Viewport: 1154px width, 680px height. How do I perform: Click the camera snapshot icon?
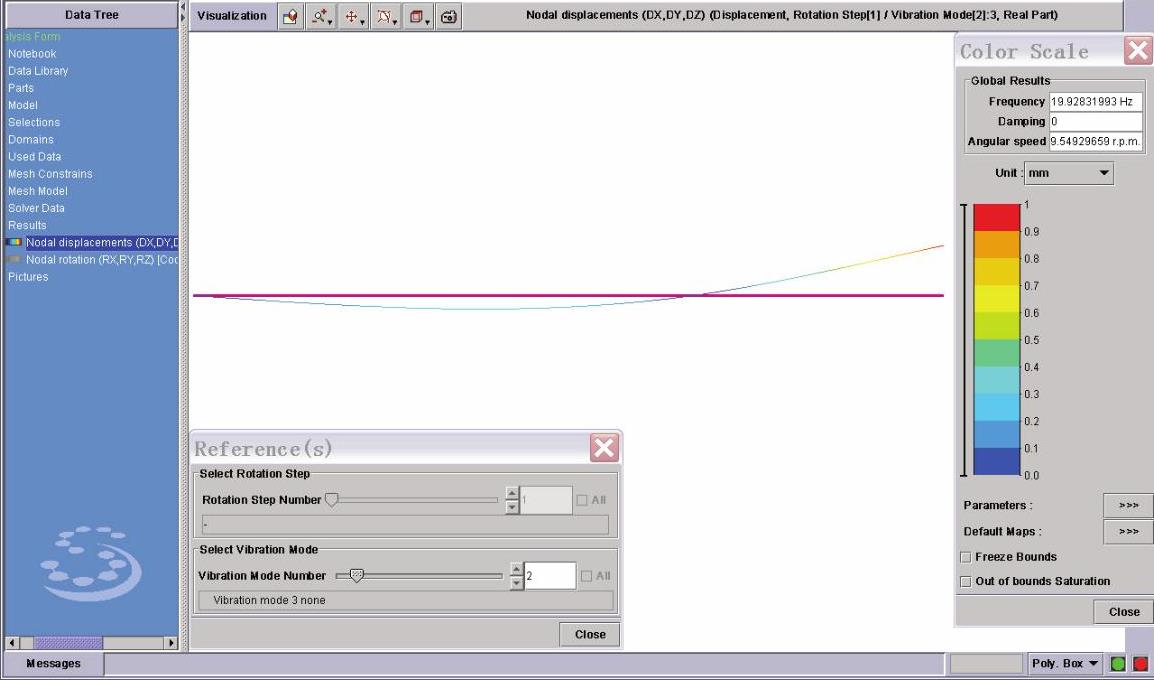pyautogui.click(x=449, y=16)
